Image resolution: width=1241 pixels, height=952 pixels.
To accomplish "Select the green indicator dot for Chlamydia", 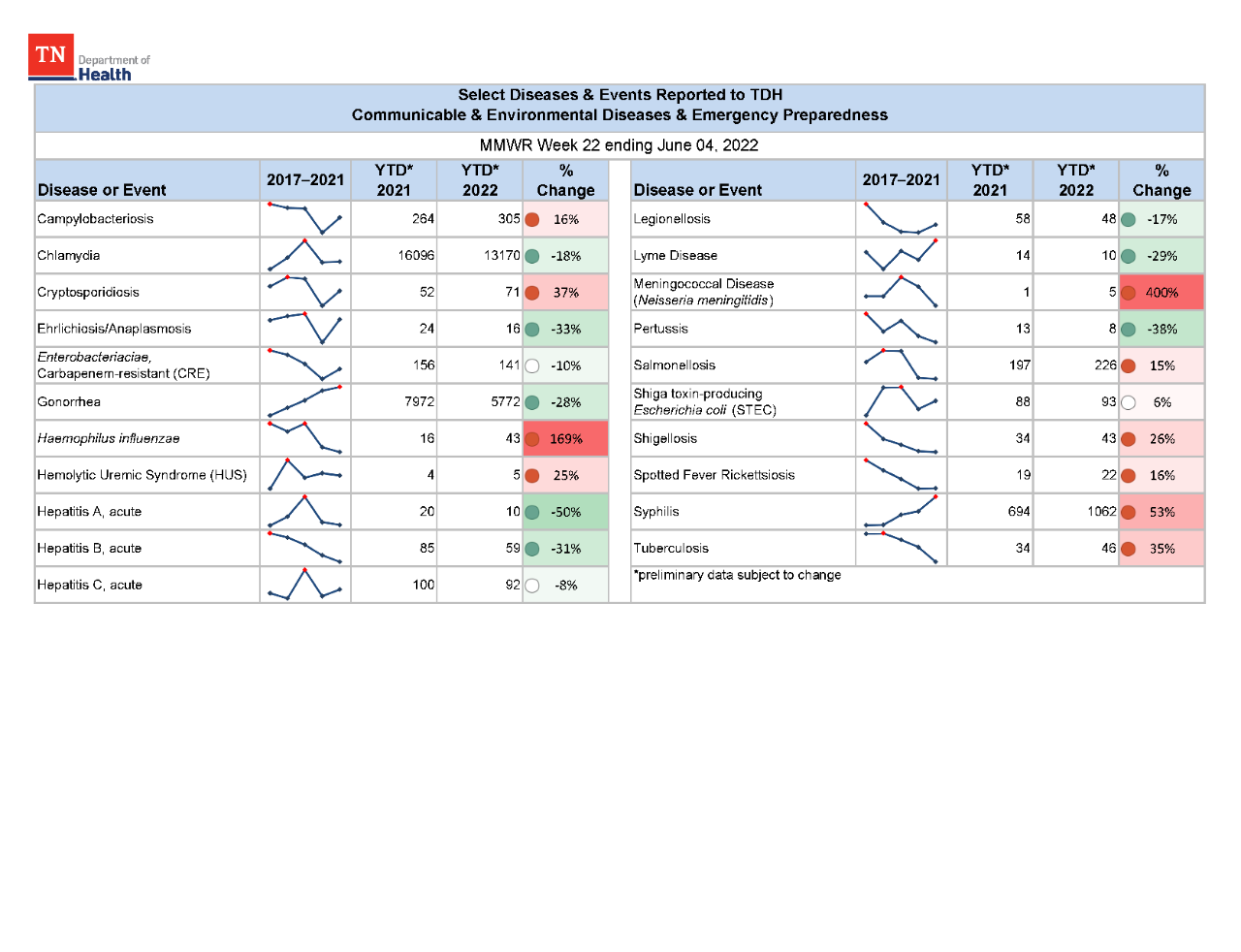I will pos(532,256).
